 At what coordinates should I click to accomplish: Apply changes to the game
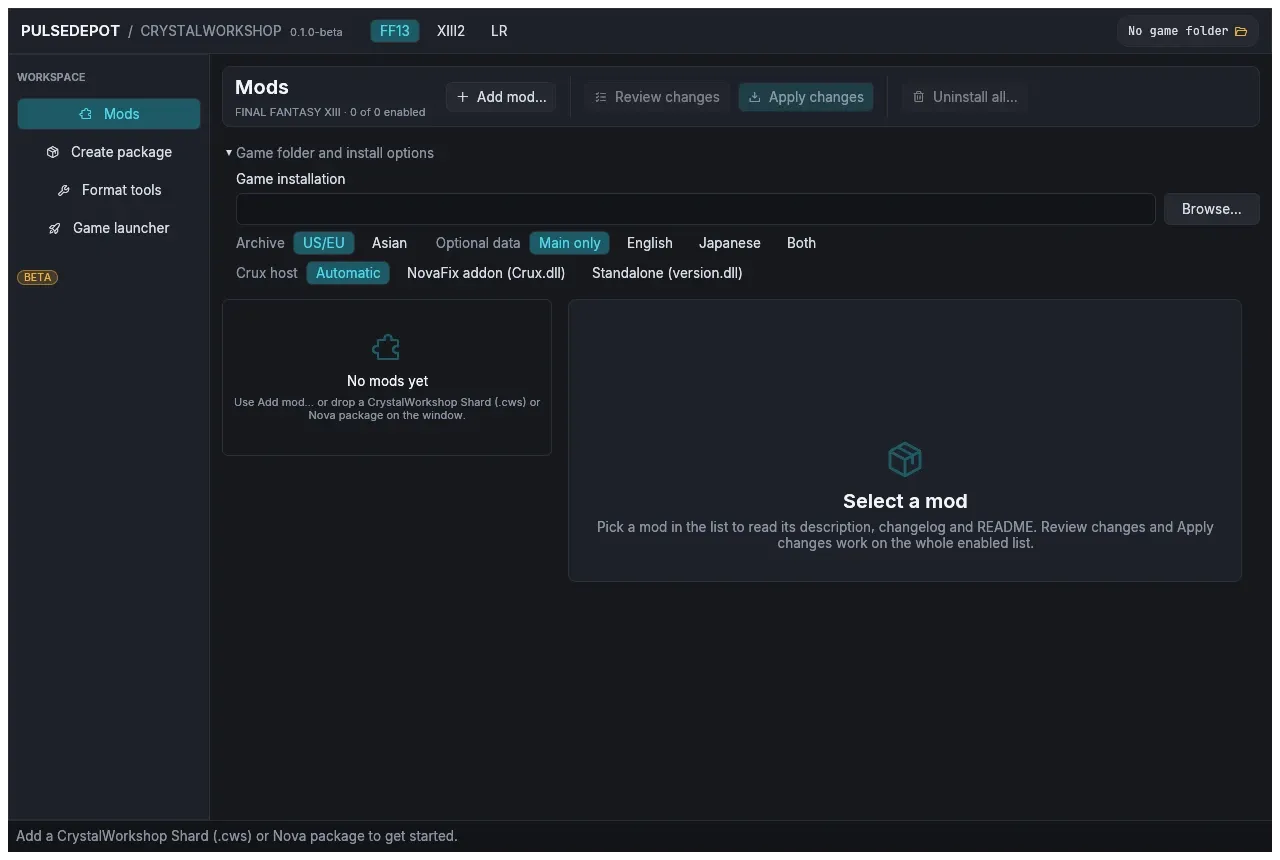806,97
